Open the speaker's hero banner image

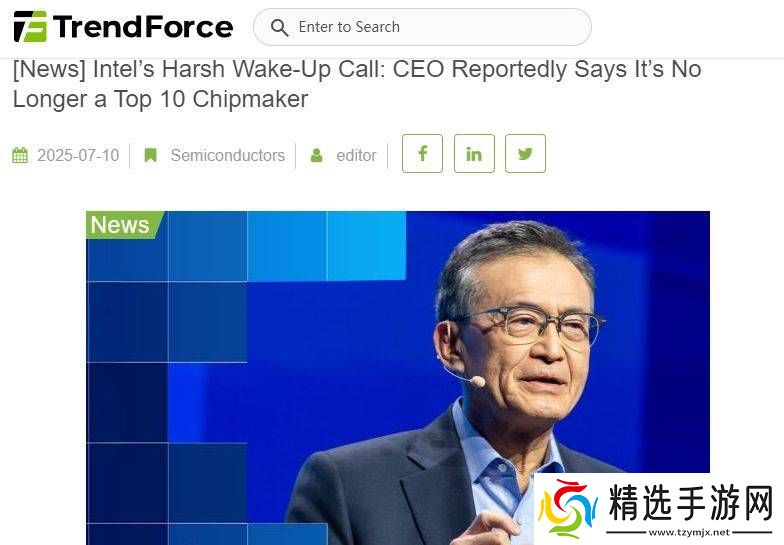pyautogui.click(x=398, y=378)
